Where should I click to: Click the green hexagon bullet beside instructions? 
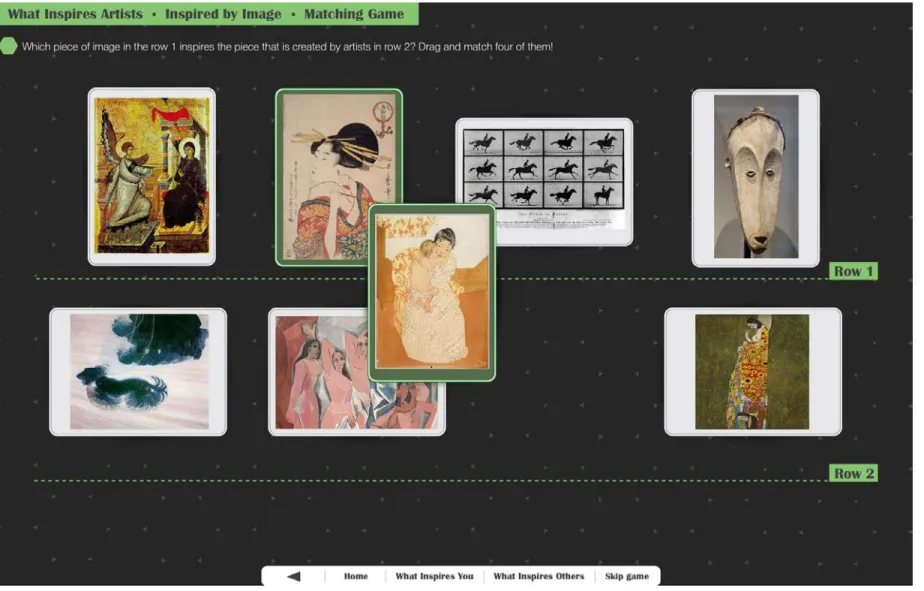coord(9,46)
